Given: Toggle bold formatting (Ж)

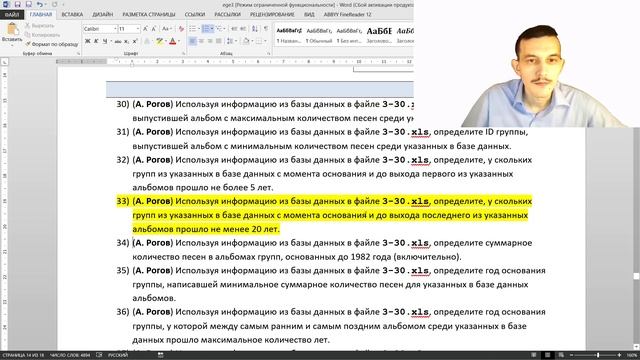Looking at the screenshot, I should [87, 41].
